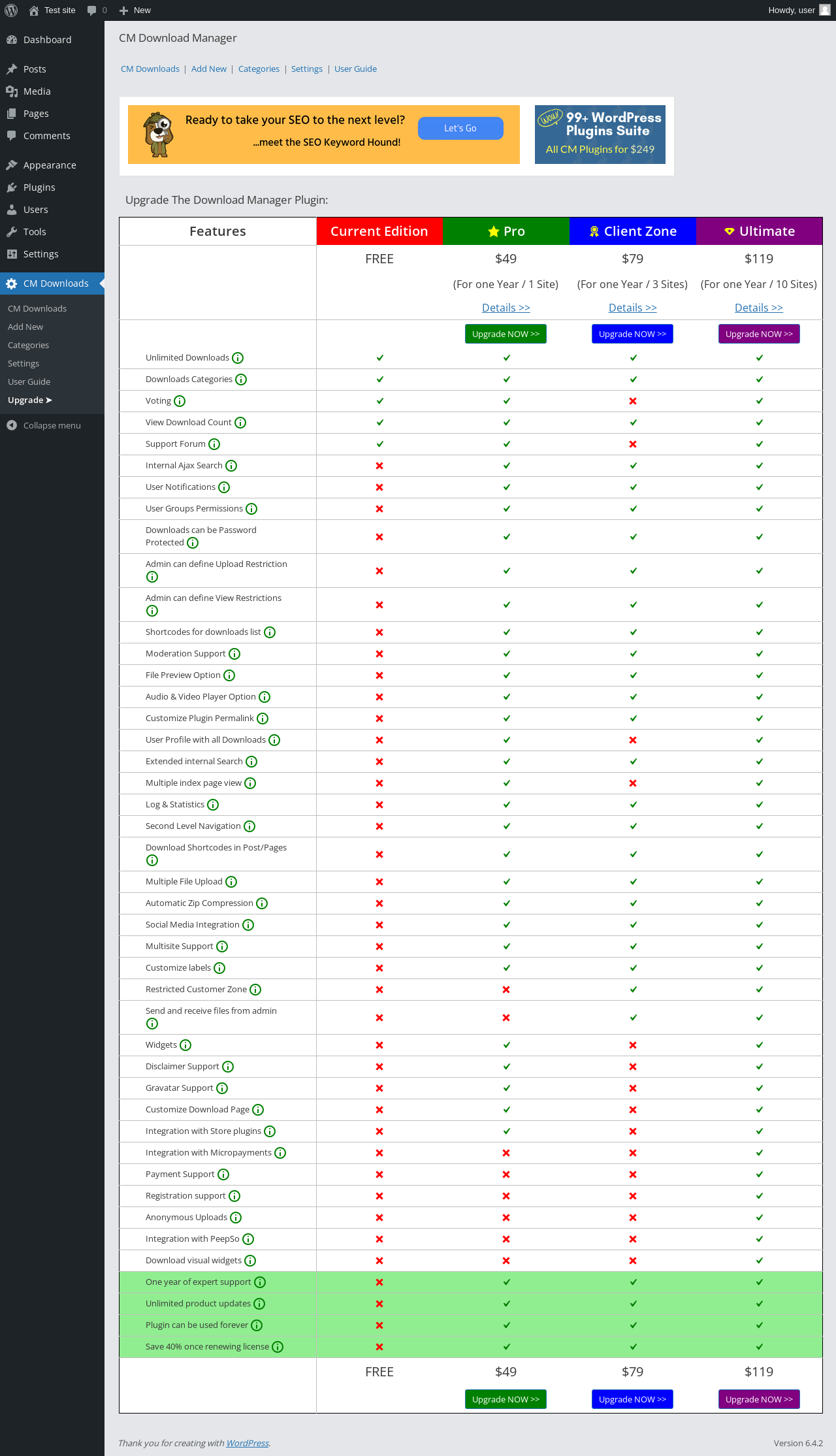Click the Current Edition column header
The height and width of the screenshot is (1456, 836).
coord(379,231)
